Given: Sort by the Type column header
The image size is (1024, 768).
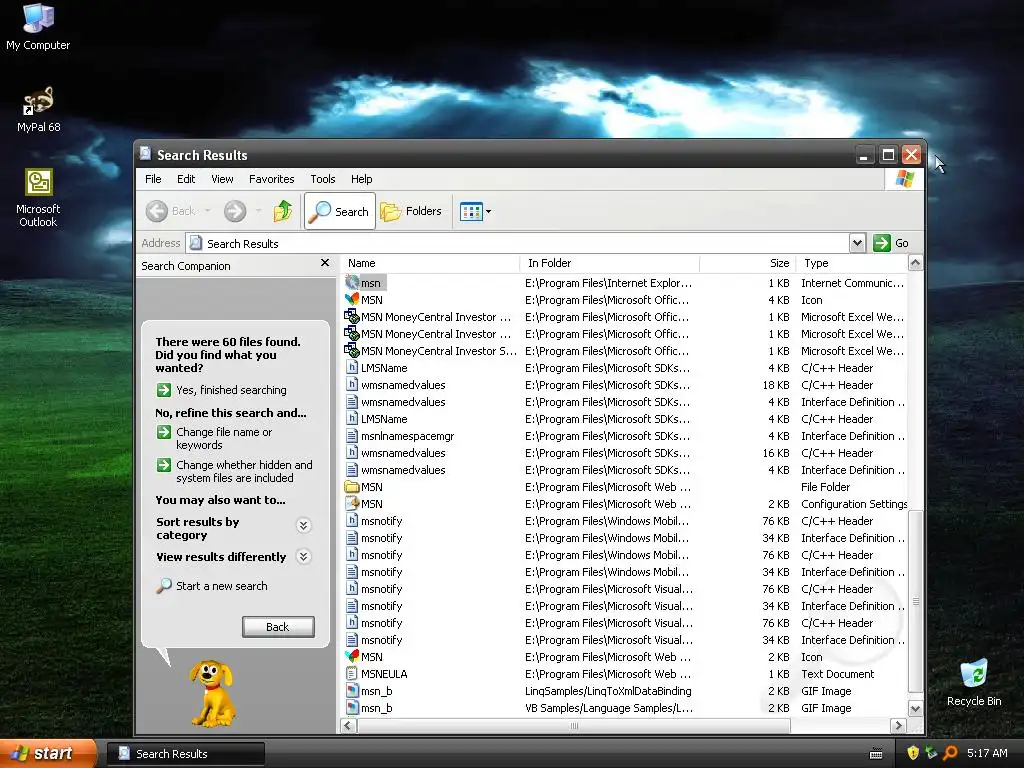Looking at the screenshot, I should click(852, 263).
